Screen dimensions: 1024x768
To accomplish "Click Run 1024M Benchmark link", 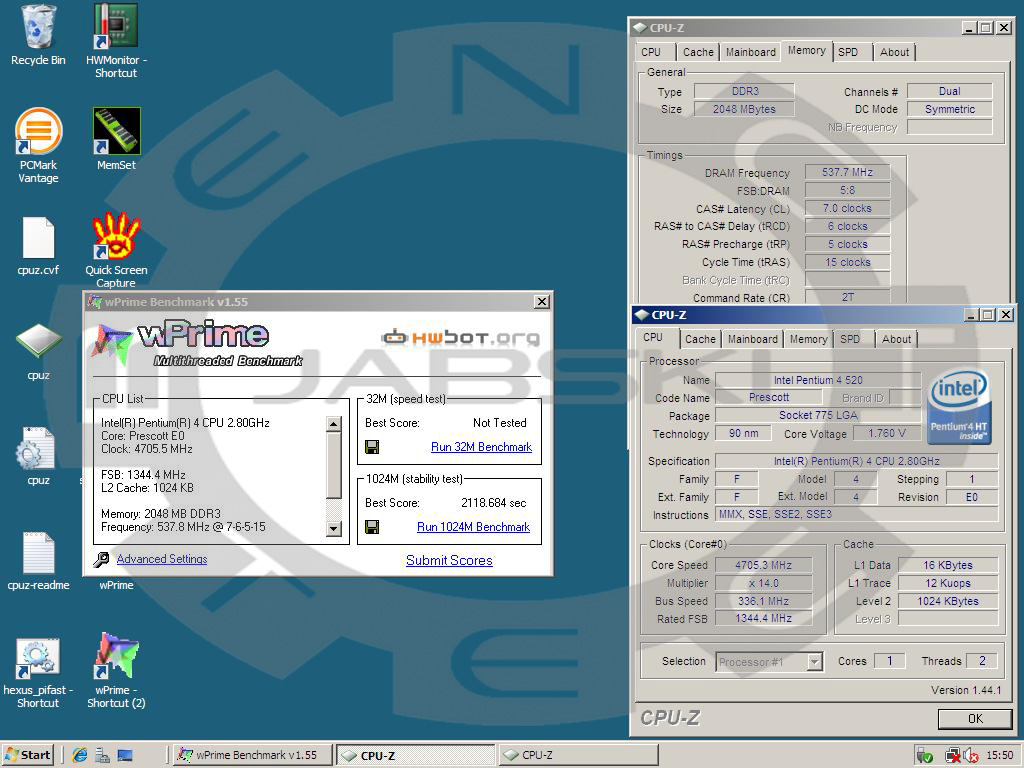I will coord(473,526).
